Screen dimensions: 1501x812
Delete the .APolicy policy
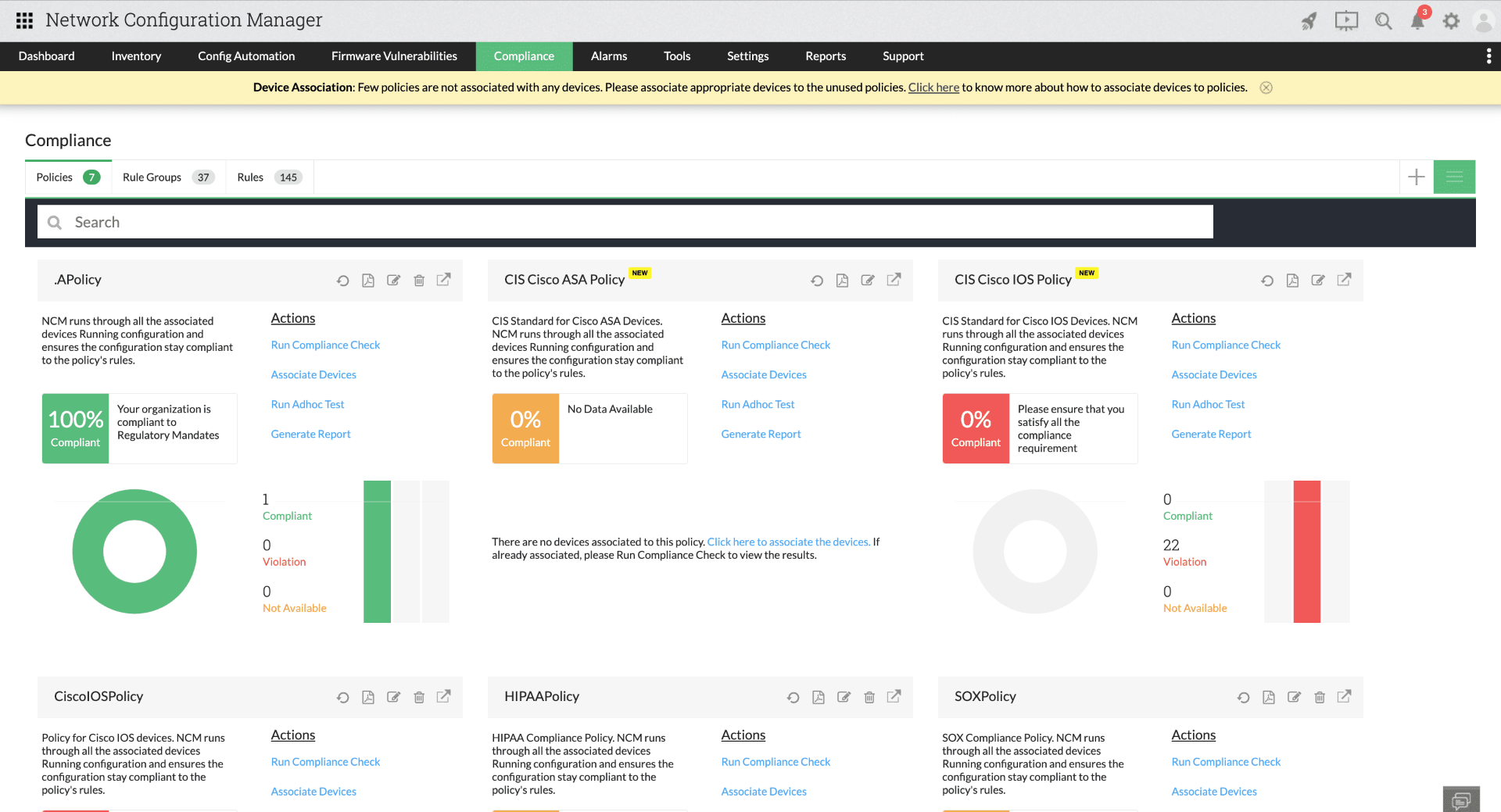(419, 281)
